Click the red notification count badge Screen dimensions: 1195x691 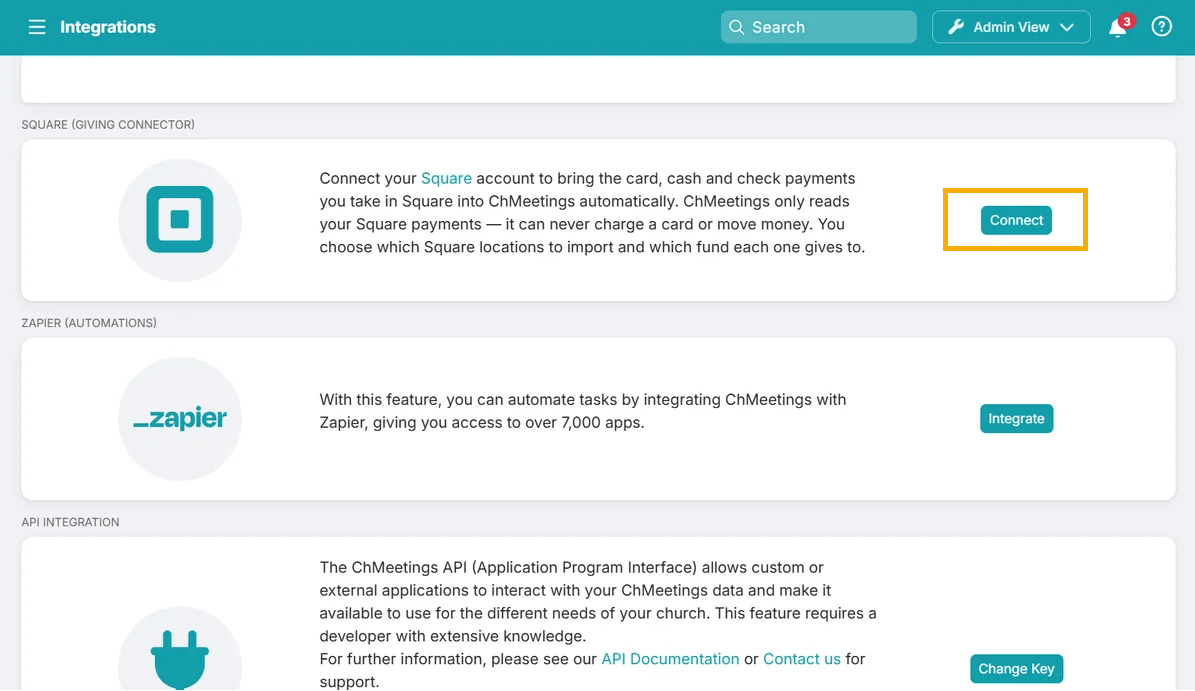tap(1126, 21)
